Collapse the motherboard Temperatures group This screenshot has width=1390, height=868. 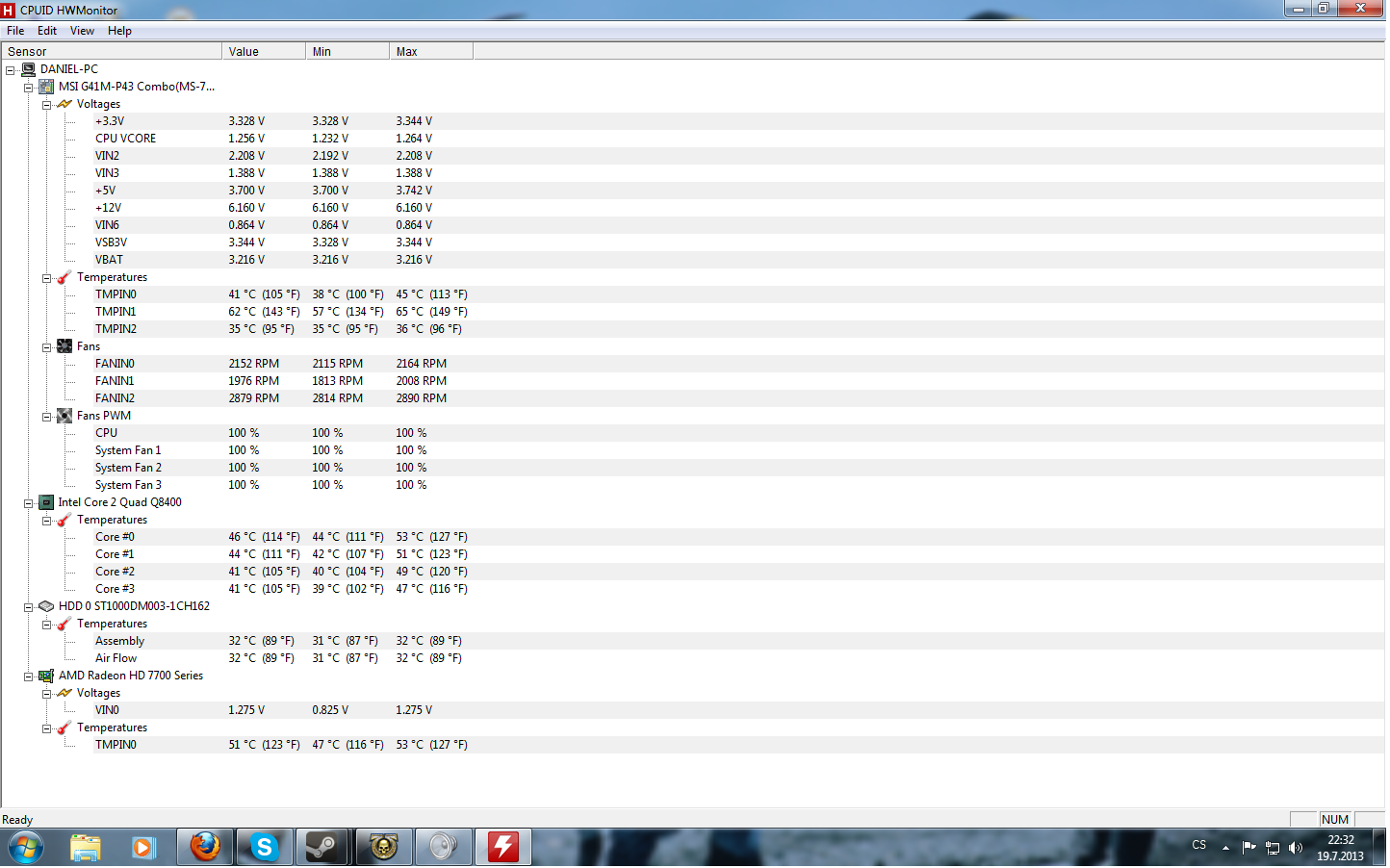[x=46, y=278]
